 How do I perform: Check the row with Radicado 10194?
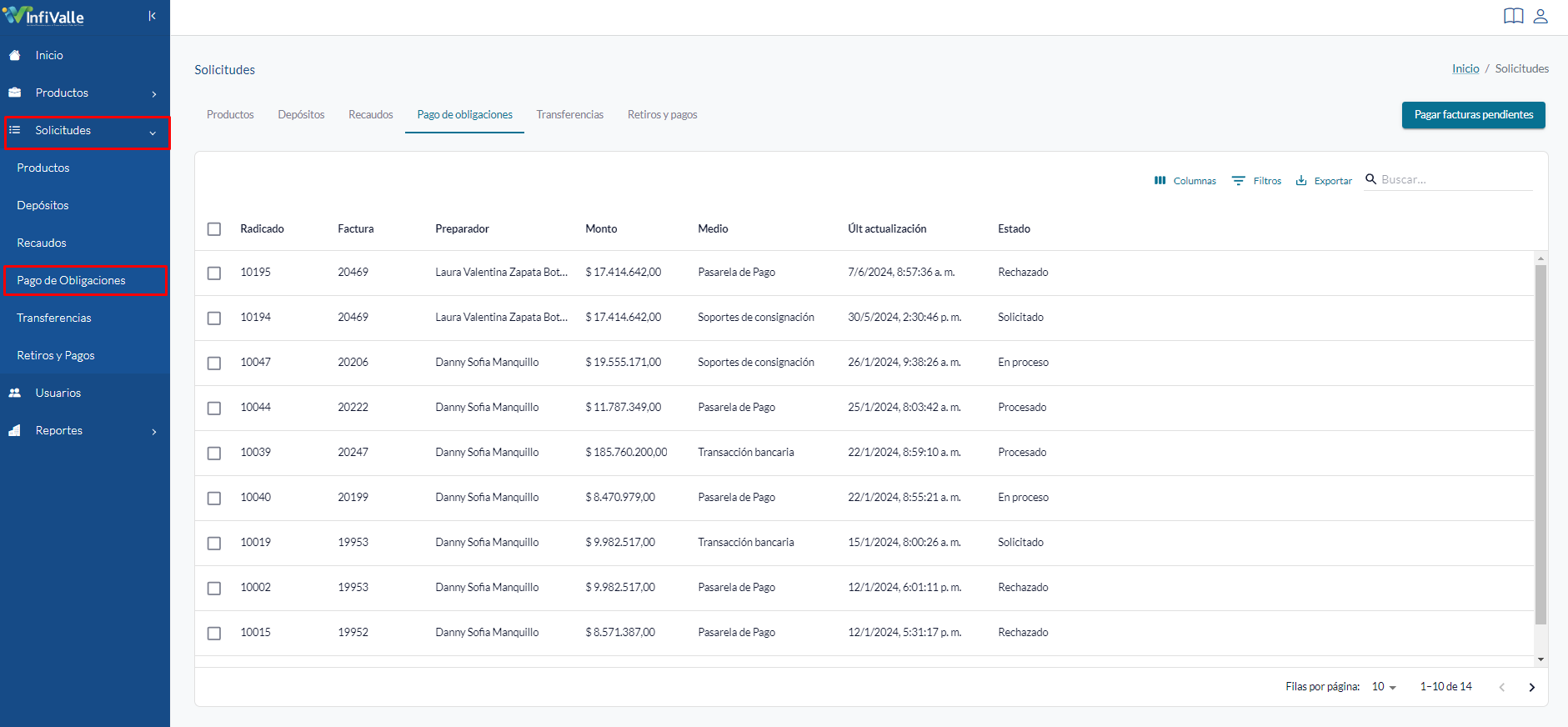pyautogui.click(x=214, y=318)
